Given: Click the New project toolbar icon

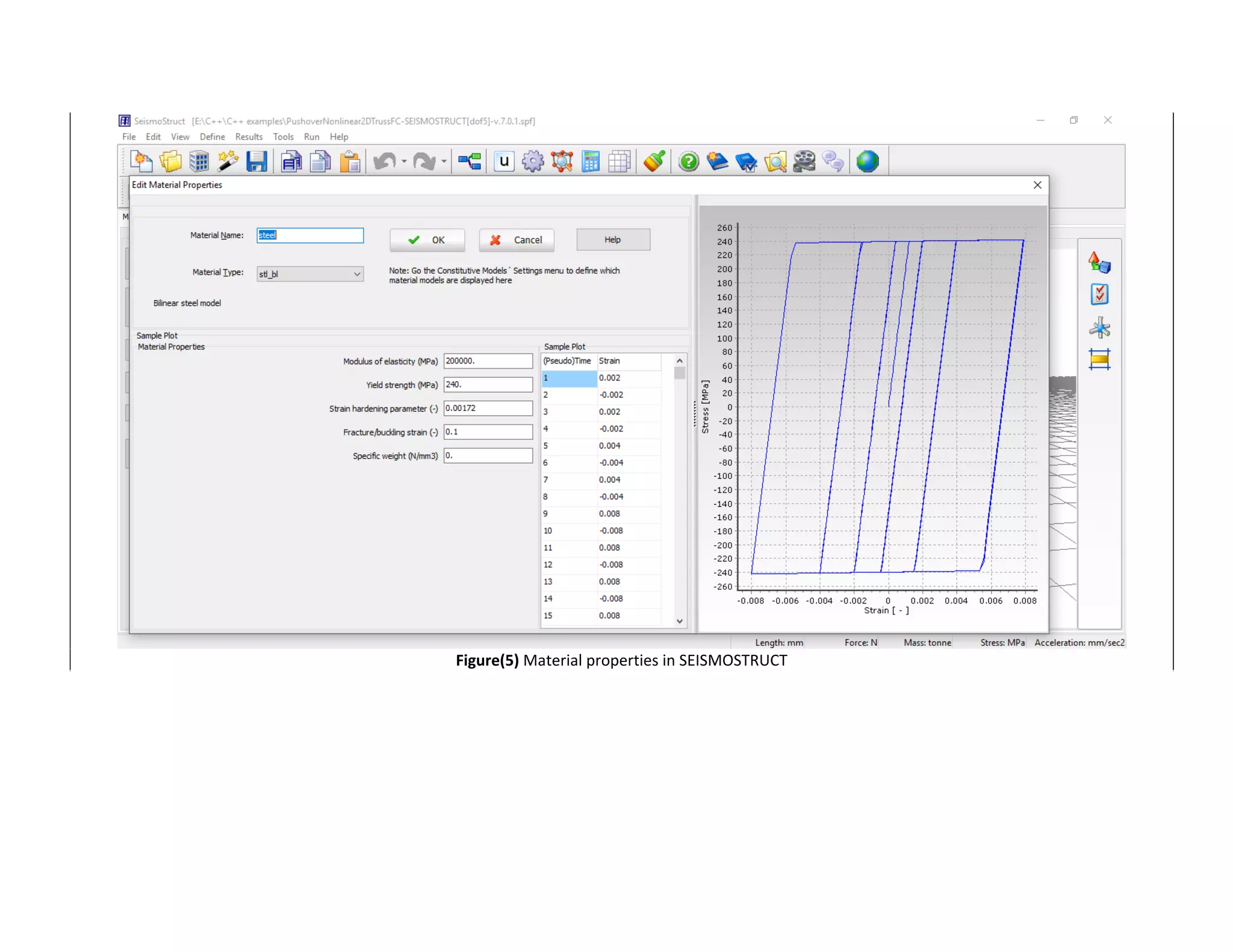Looking at the screenshot, I should (x=141, y=161).
